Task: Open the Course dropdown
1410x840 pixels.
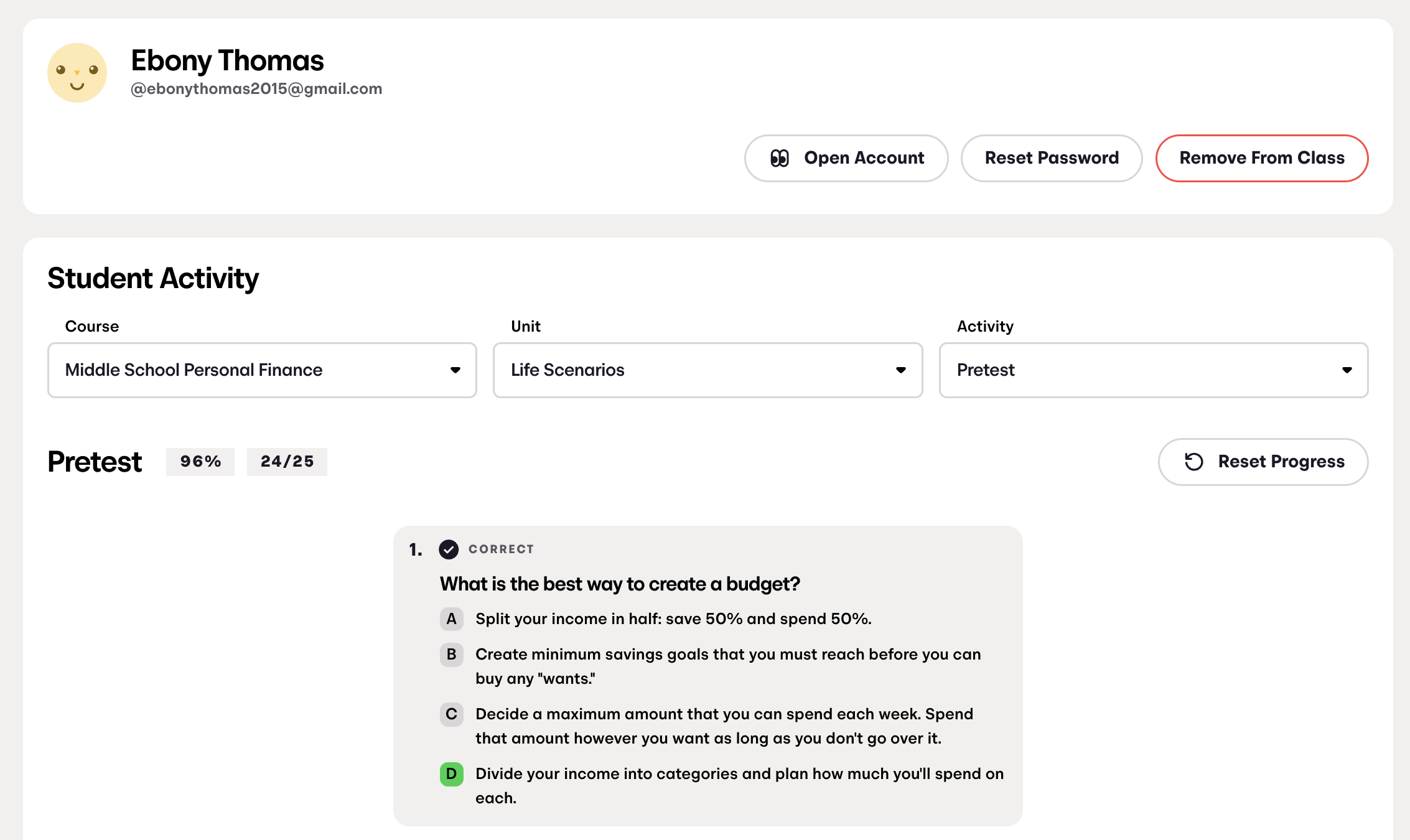Action: (x=262, y=370)
